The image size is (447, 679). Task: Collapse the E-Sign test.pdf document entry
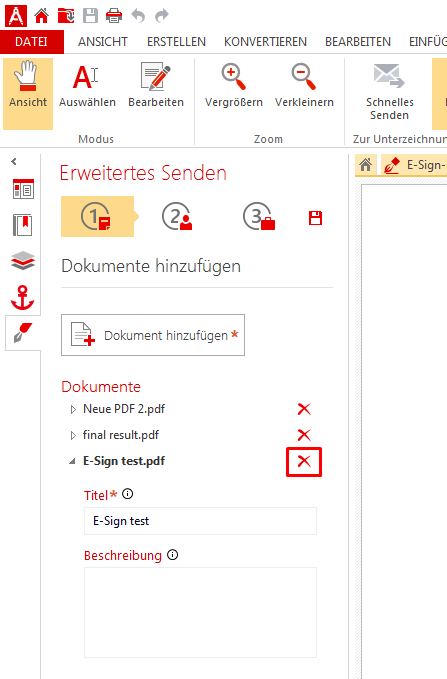[x=72, y=462]
